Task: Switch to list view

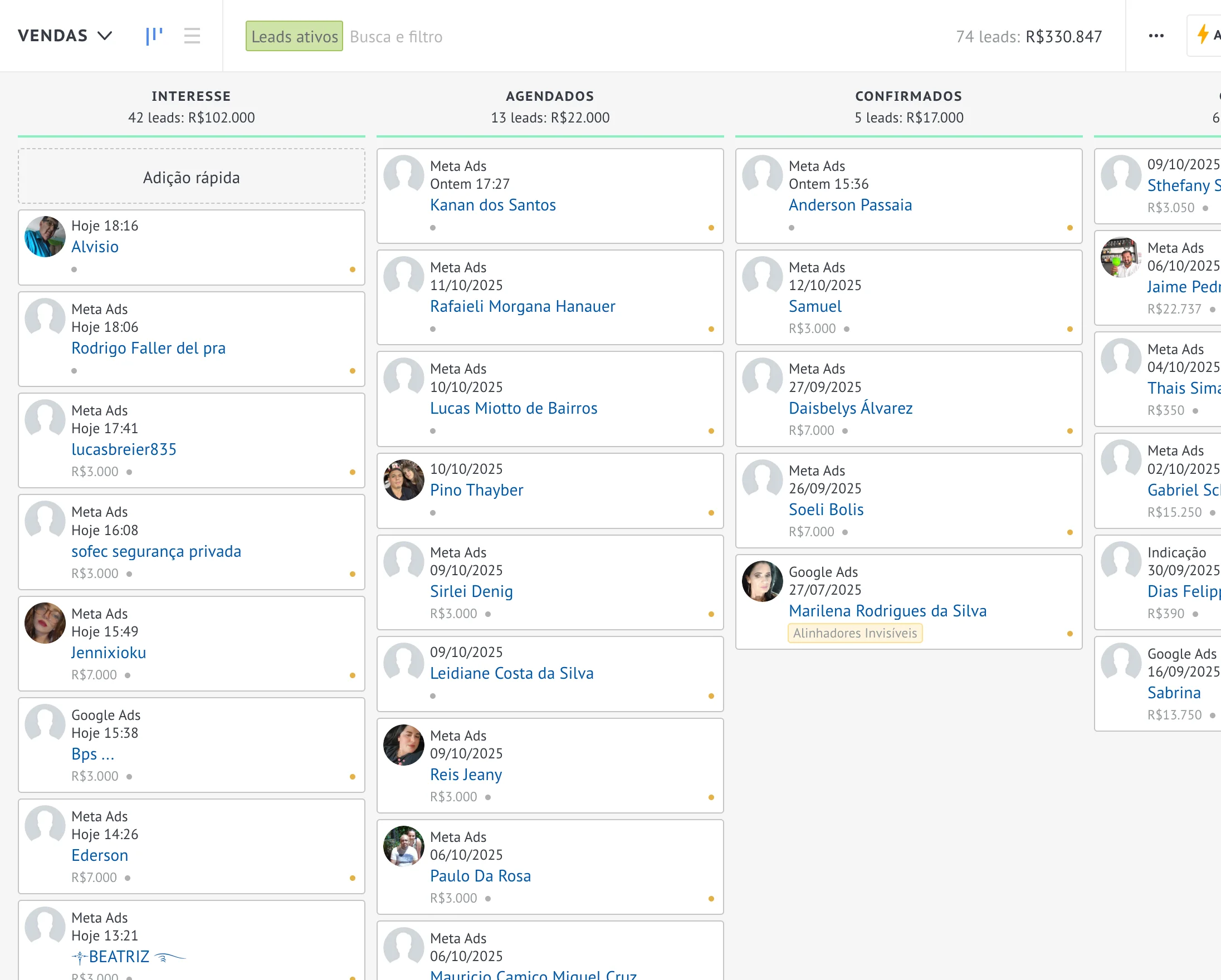Action: (x=192, y=35)
